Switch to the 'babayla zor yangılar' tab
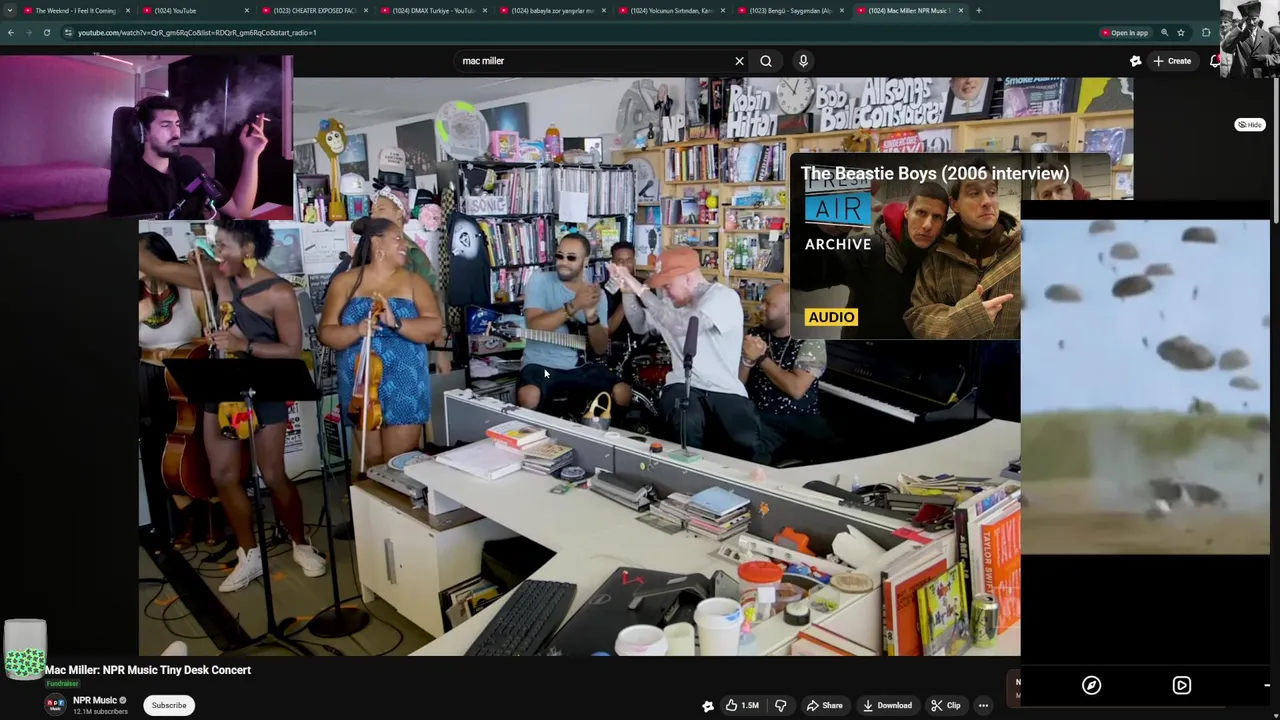The width and height of the screenshot is (1280, 720). point(552,10)
